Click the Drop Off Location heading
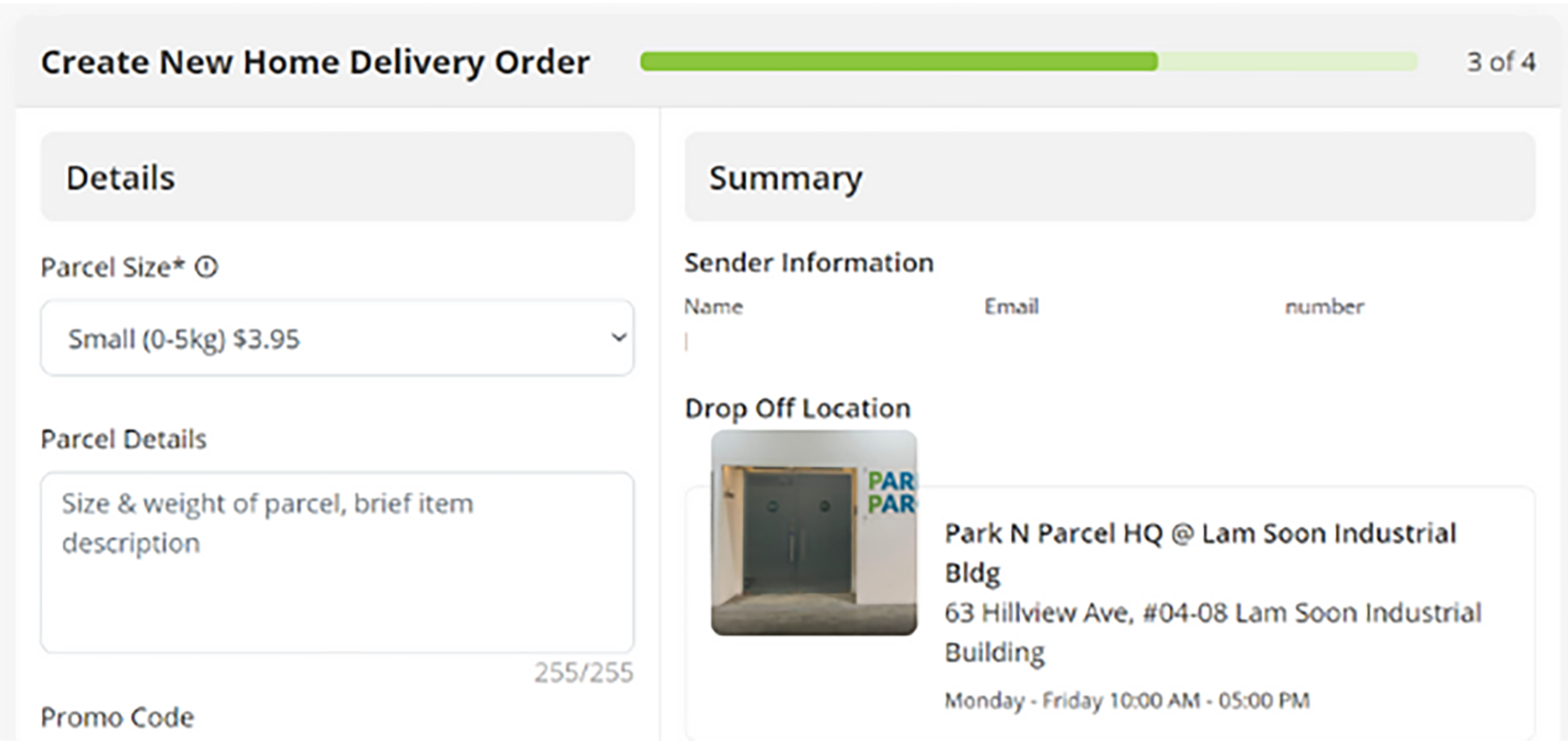Screen dimensions: 1568x741 (798, 408)
